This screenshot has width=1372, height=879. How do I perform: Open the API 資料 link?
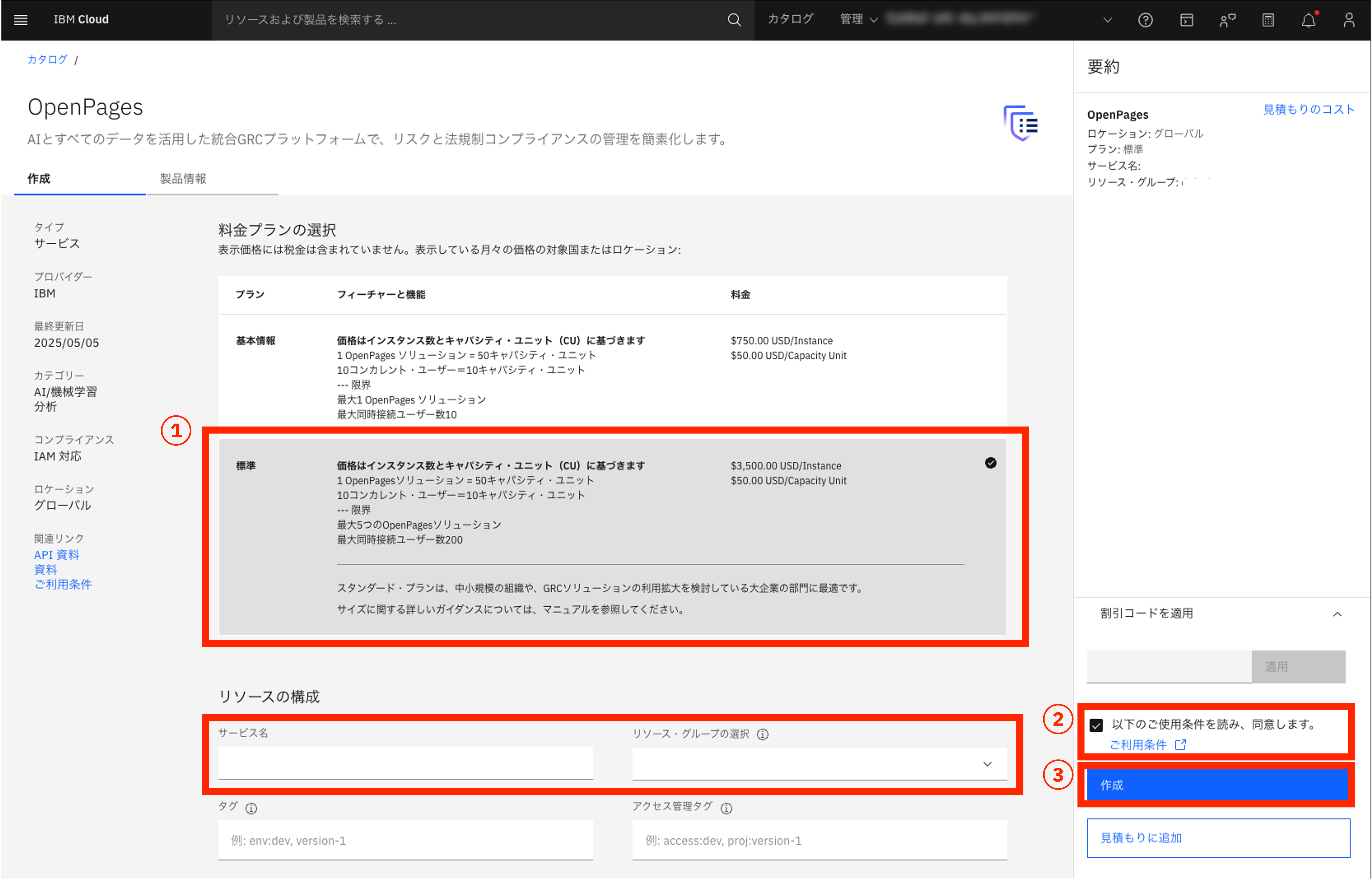point(57,555)
